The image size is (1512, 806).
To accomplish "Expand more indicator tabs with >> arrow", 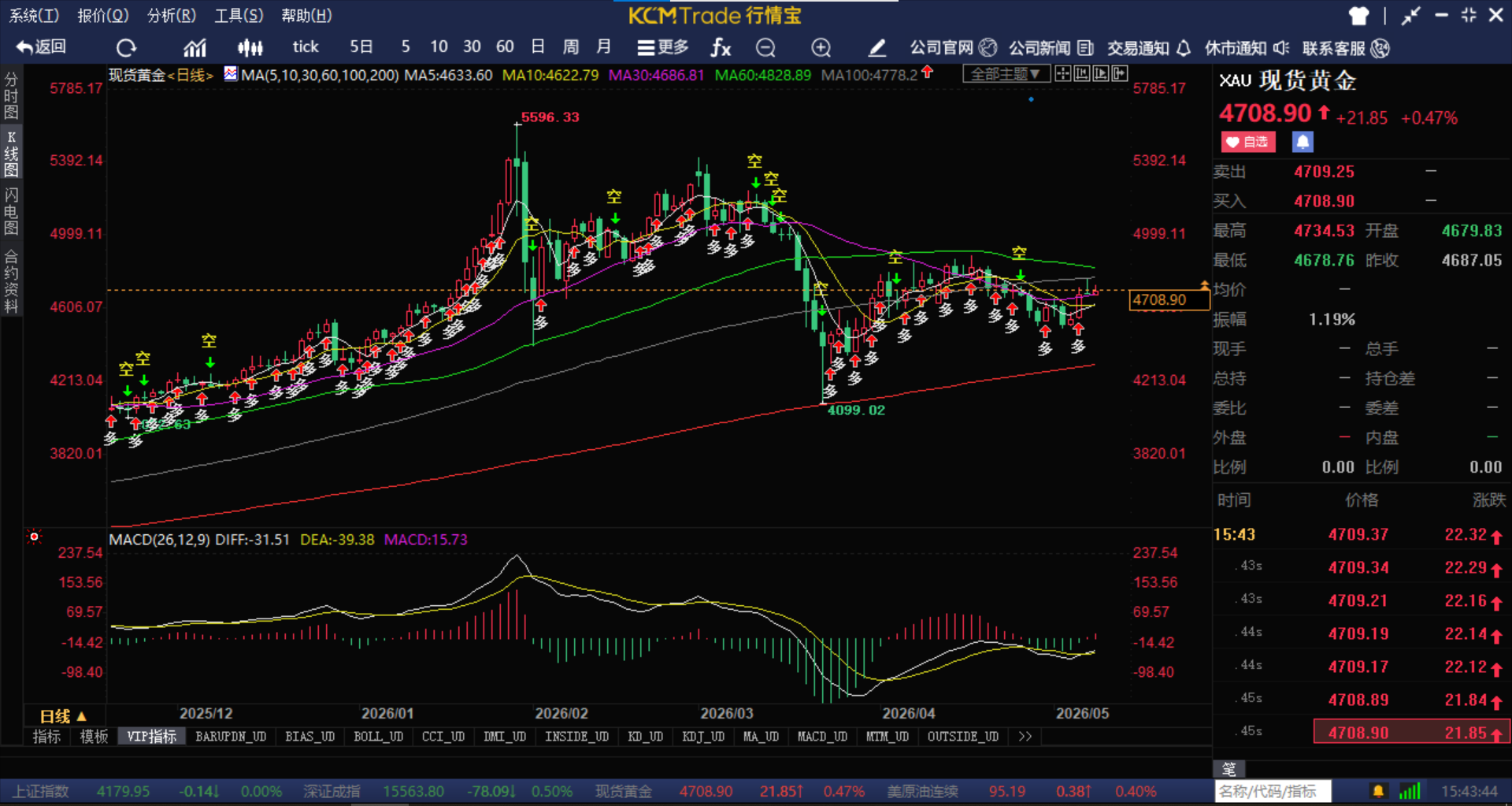I will [1025, 737].
